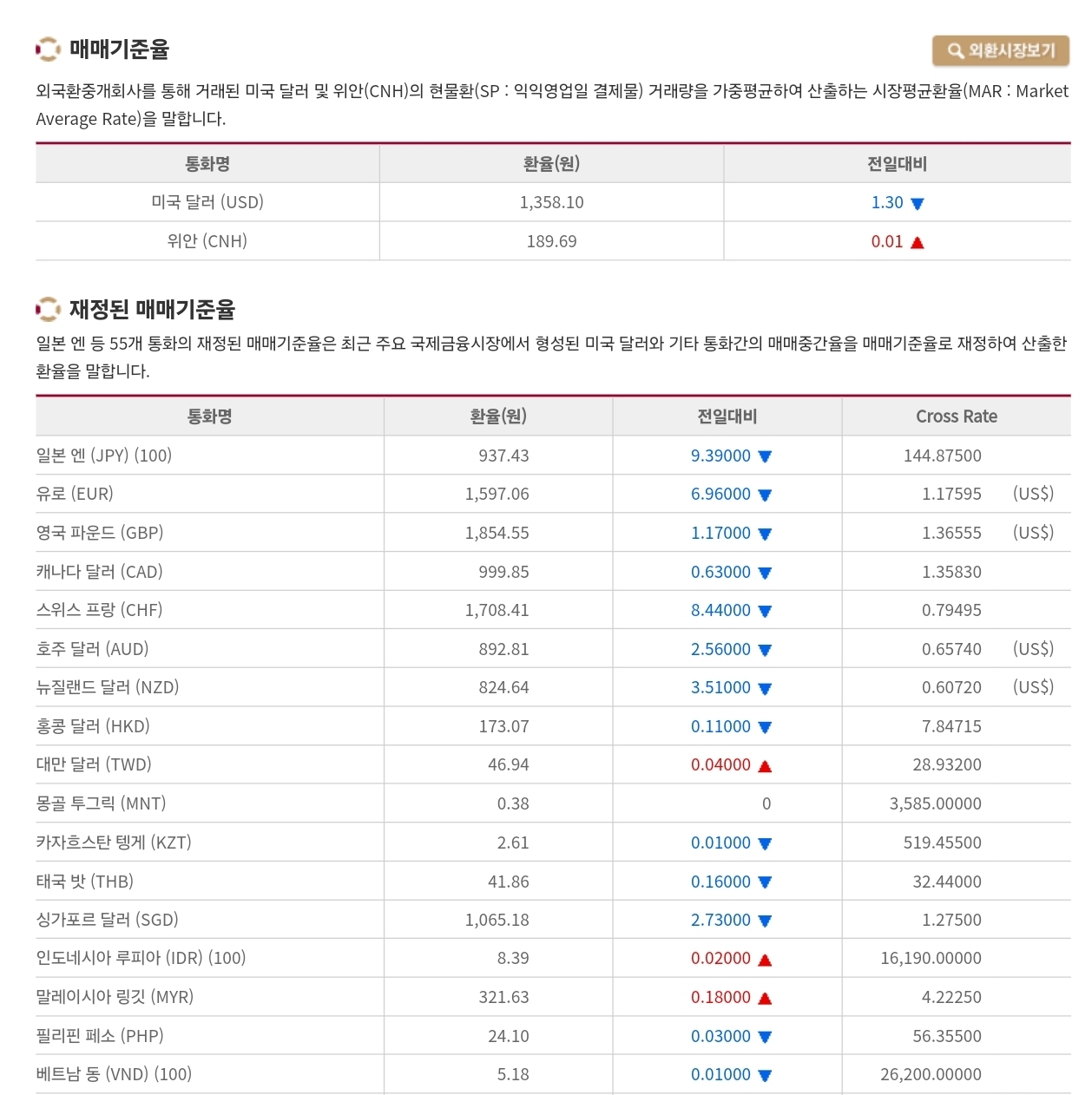
Task: Click the 매매기준율 section heading
Action: tap(119, 49)
